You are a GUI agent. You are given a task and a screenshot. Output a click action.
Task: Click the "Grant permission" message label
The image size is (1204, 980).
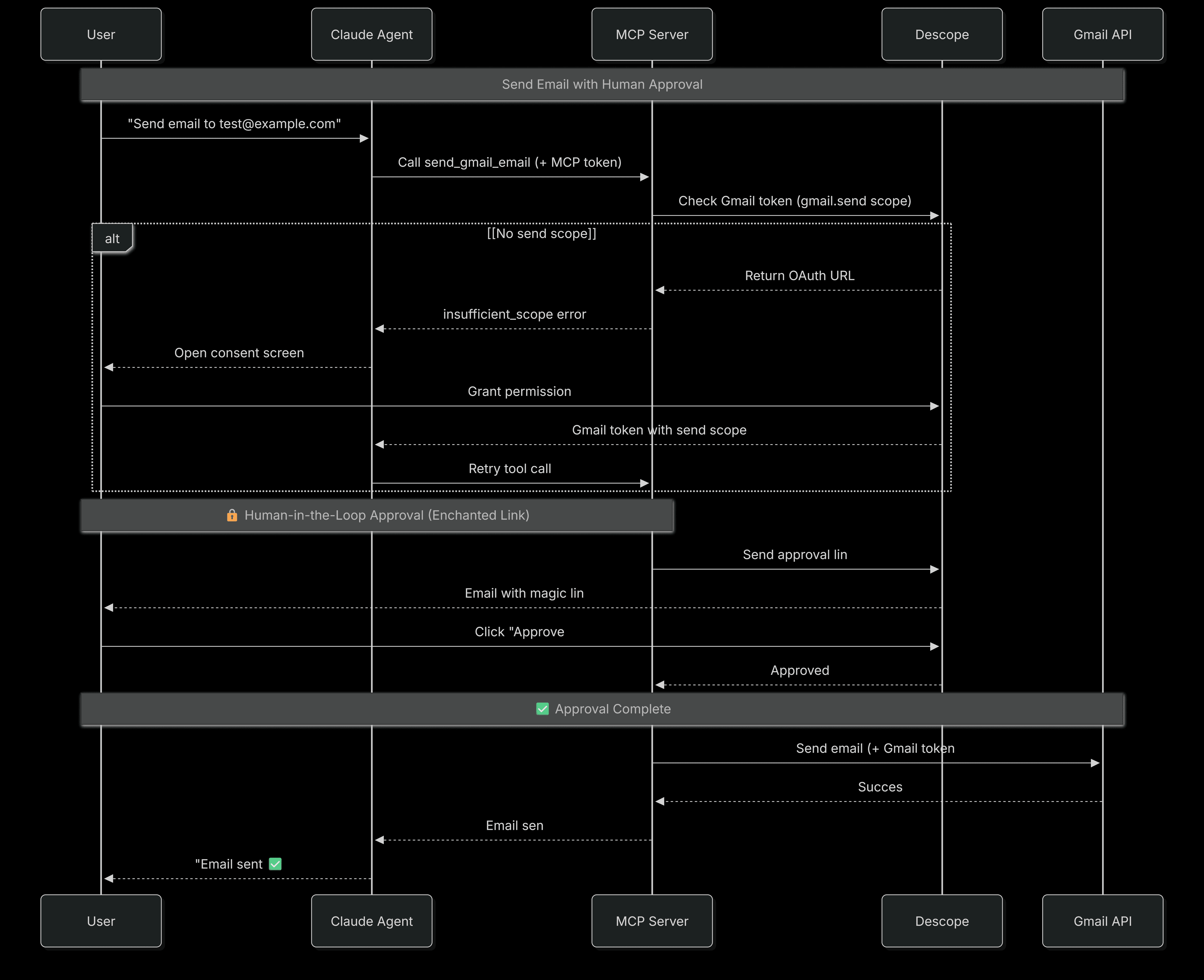(520, 392)
